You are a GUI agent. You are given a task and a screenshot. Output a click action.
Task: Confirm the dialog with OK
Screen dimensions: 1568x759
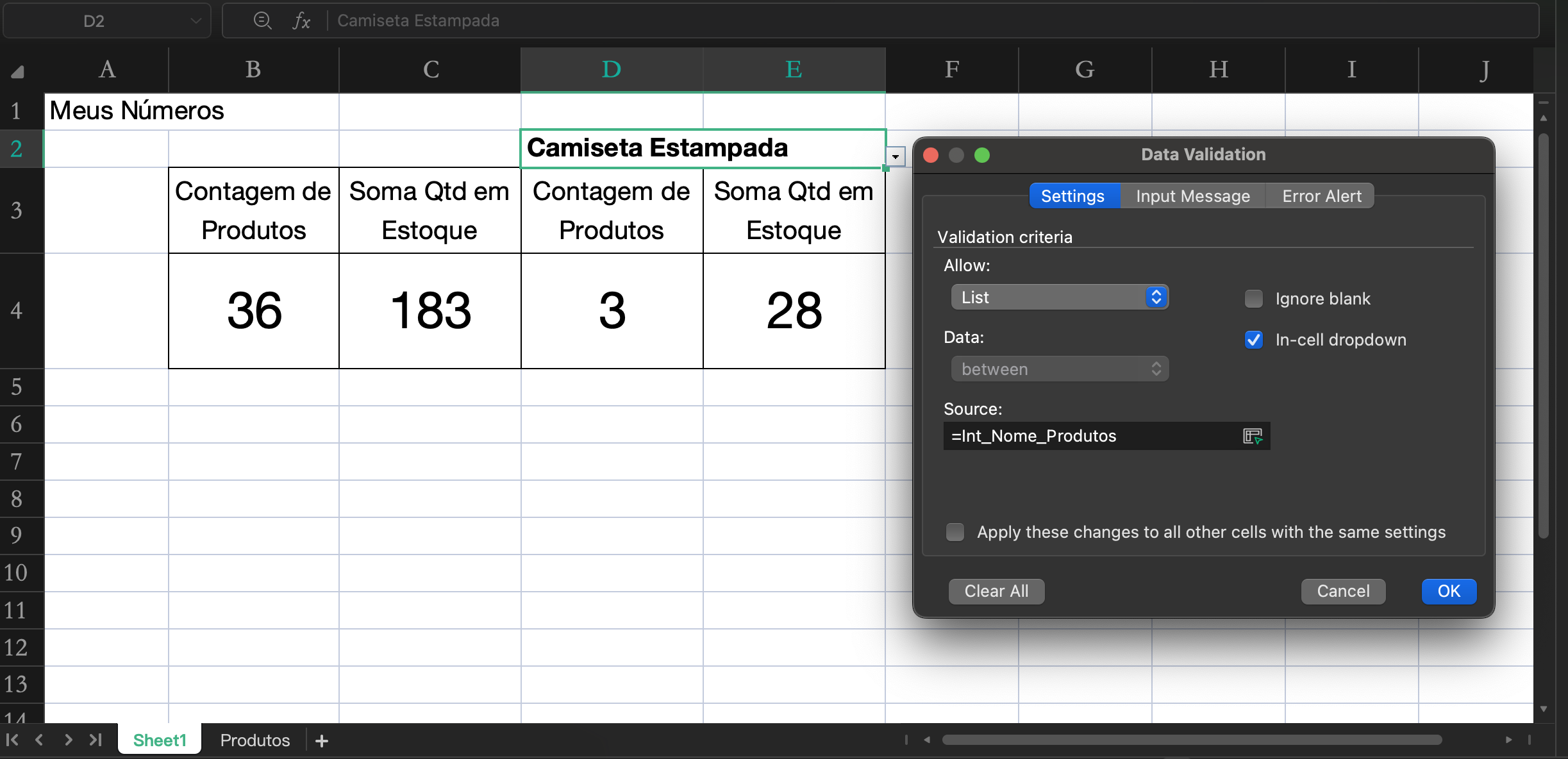click(1448, 591)
